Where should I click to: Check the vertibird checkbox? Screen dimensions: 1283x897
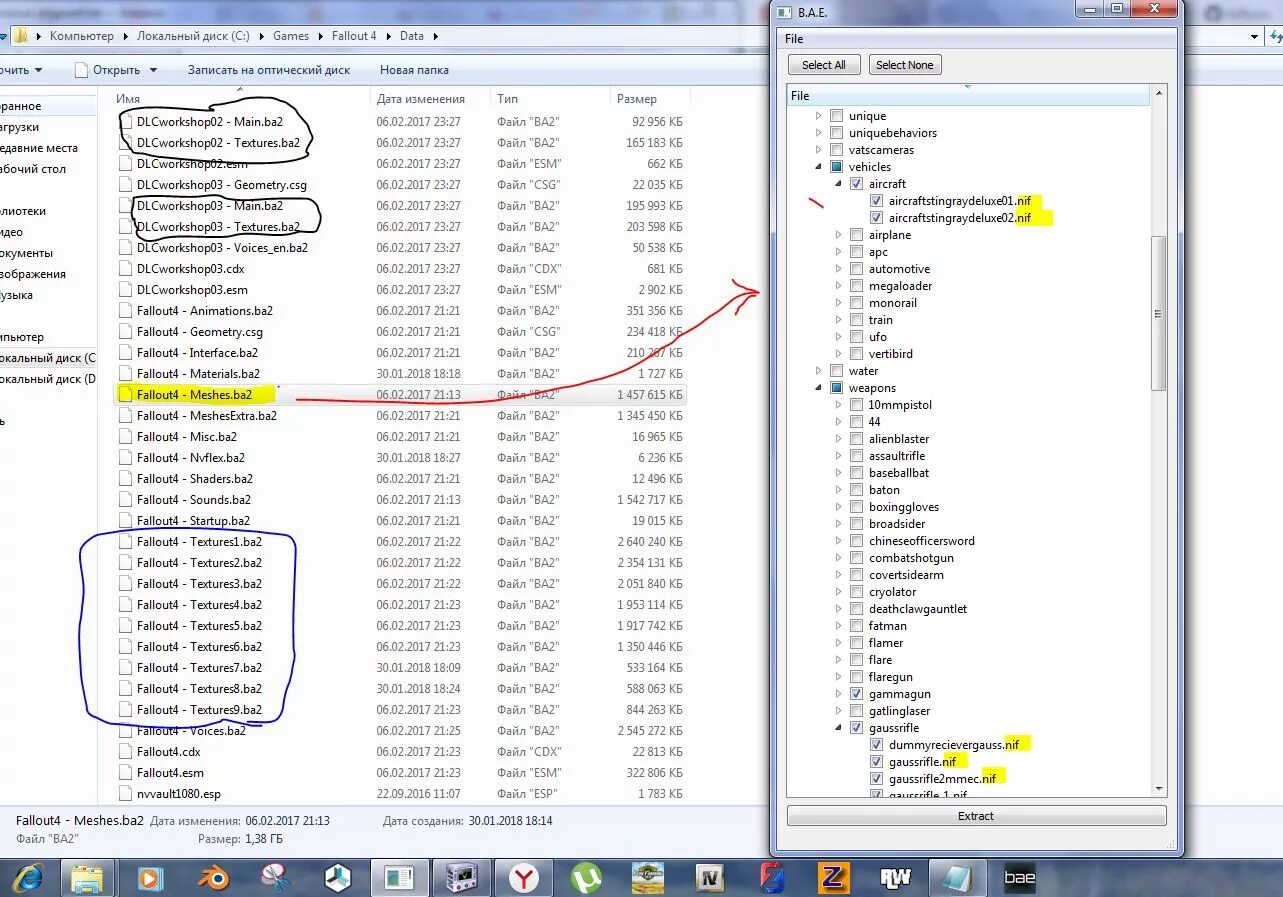click(x=856, y=354)
